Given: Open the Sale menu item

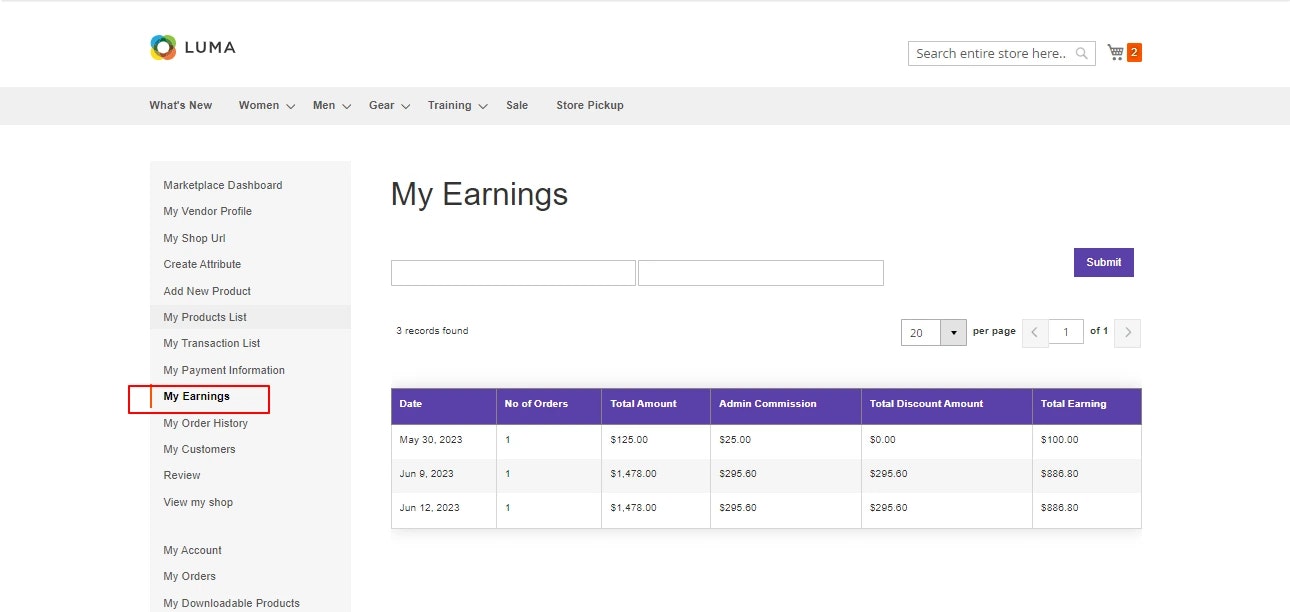Looking at the screenshot, I should tap(517, 105).
